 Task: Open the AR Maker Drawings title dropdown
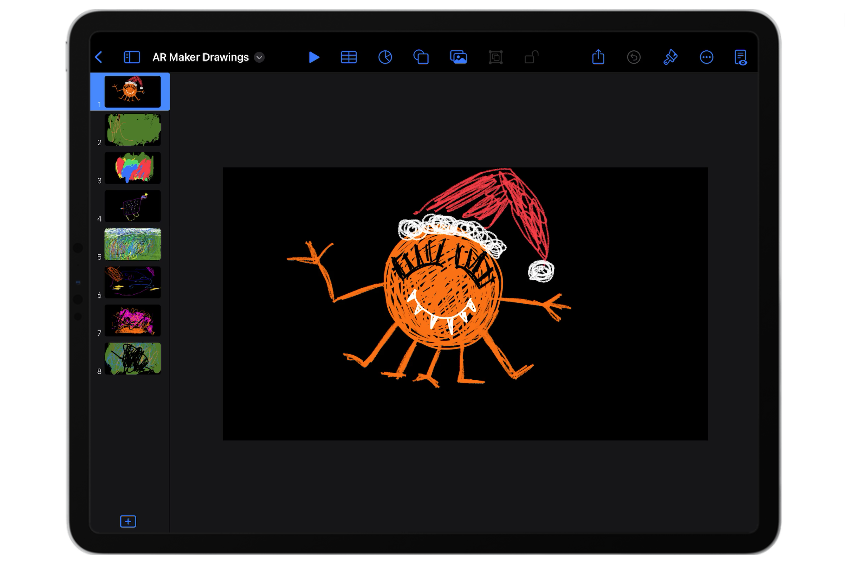(259, 58)
